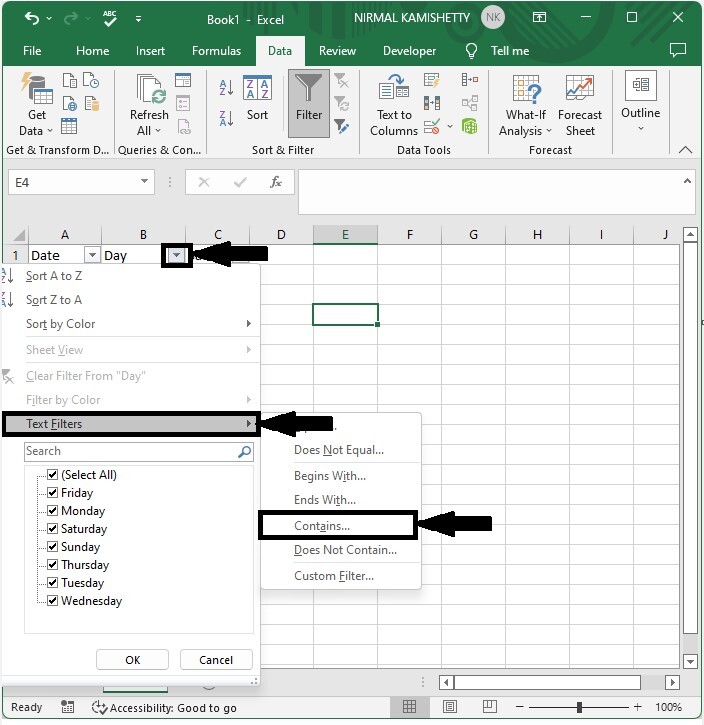Open the Date column filter dropdown
The width and height of the screenshot is (704, 725).
click(x=92, y=255)
